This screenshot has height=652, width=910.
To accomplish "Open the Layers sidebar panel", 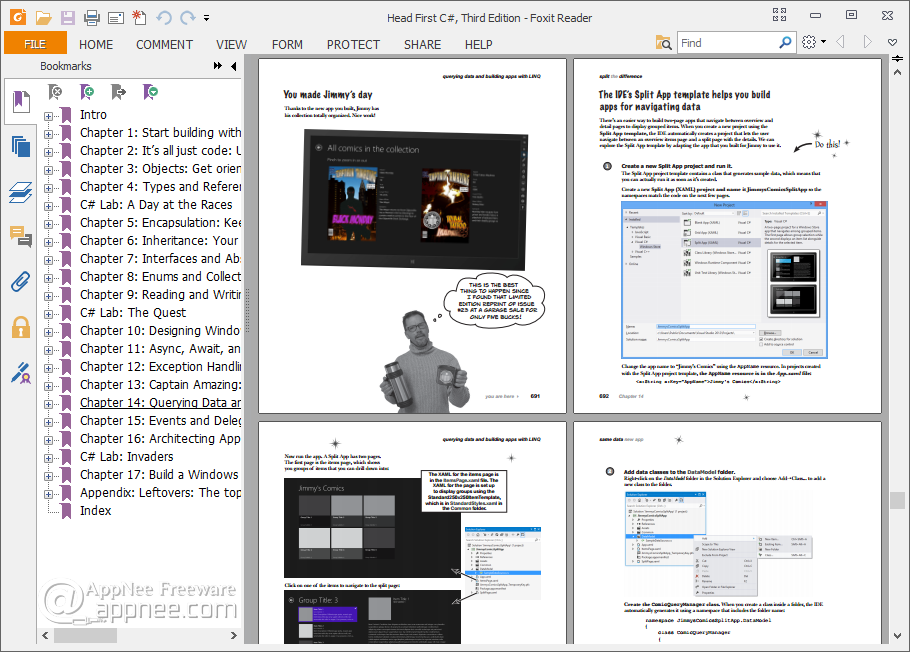I will pyautogui.click(x=21, y=192).
